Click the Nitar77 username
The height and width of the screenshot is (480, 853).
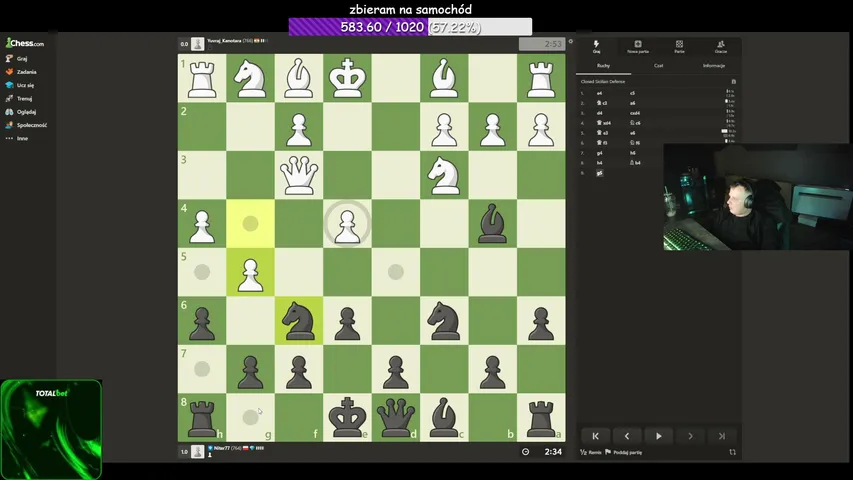pos(221,448)
